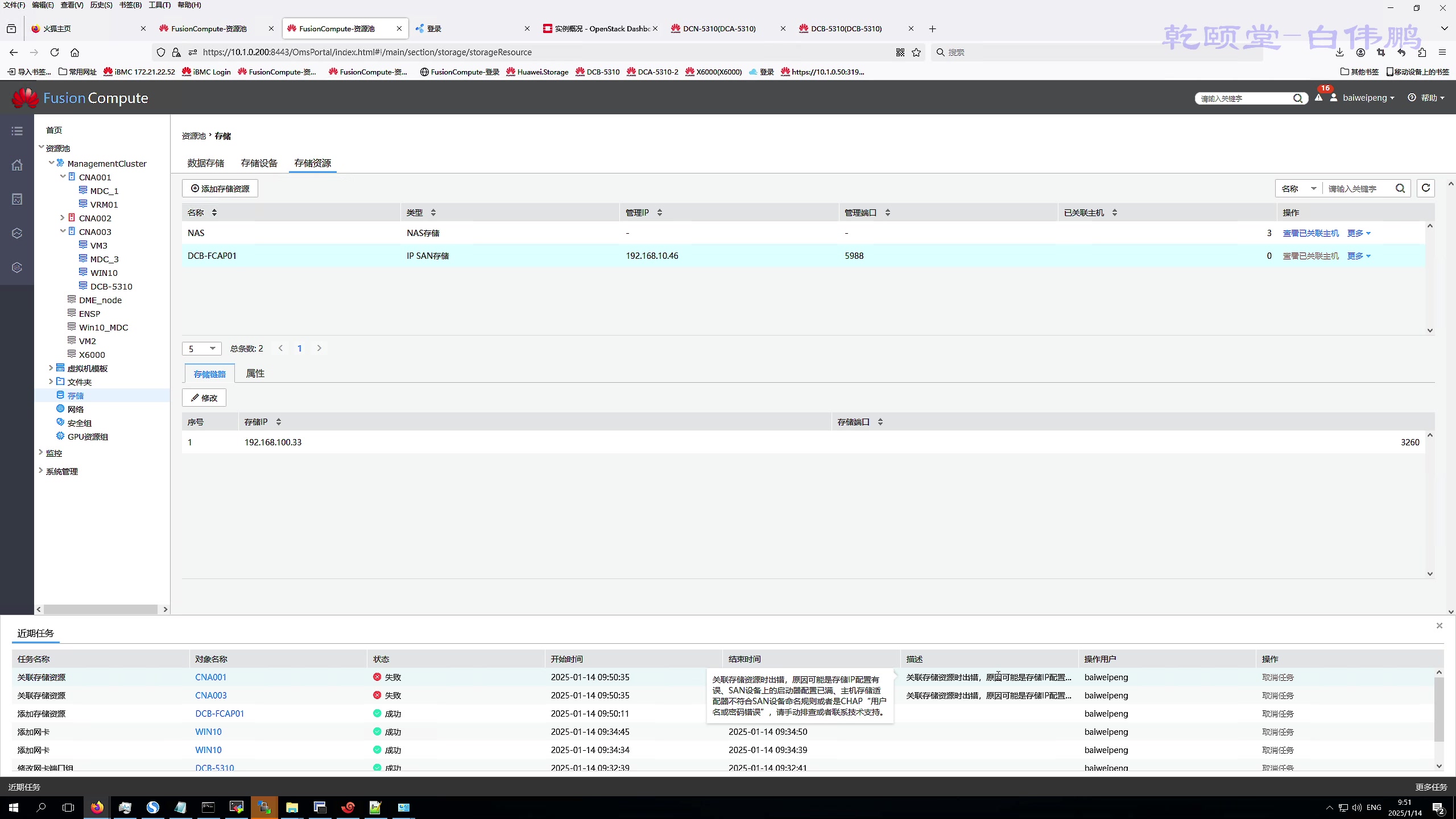Switch to the 属性 tab
The width and height of the screenshot is (1456, 819).
[x=255, y=373]
